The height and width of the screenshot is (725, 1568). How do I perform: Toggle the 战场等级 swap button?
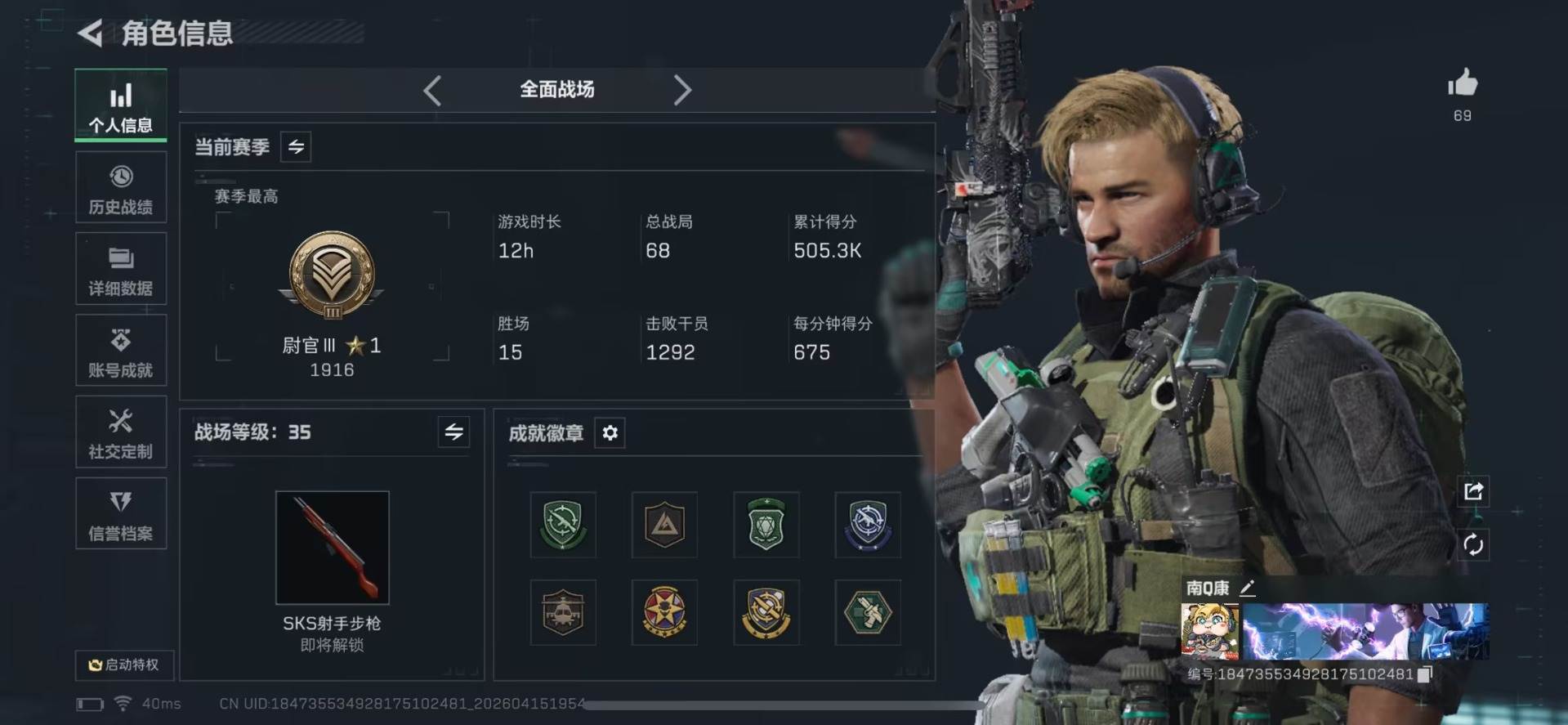(453, 432)
